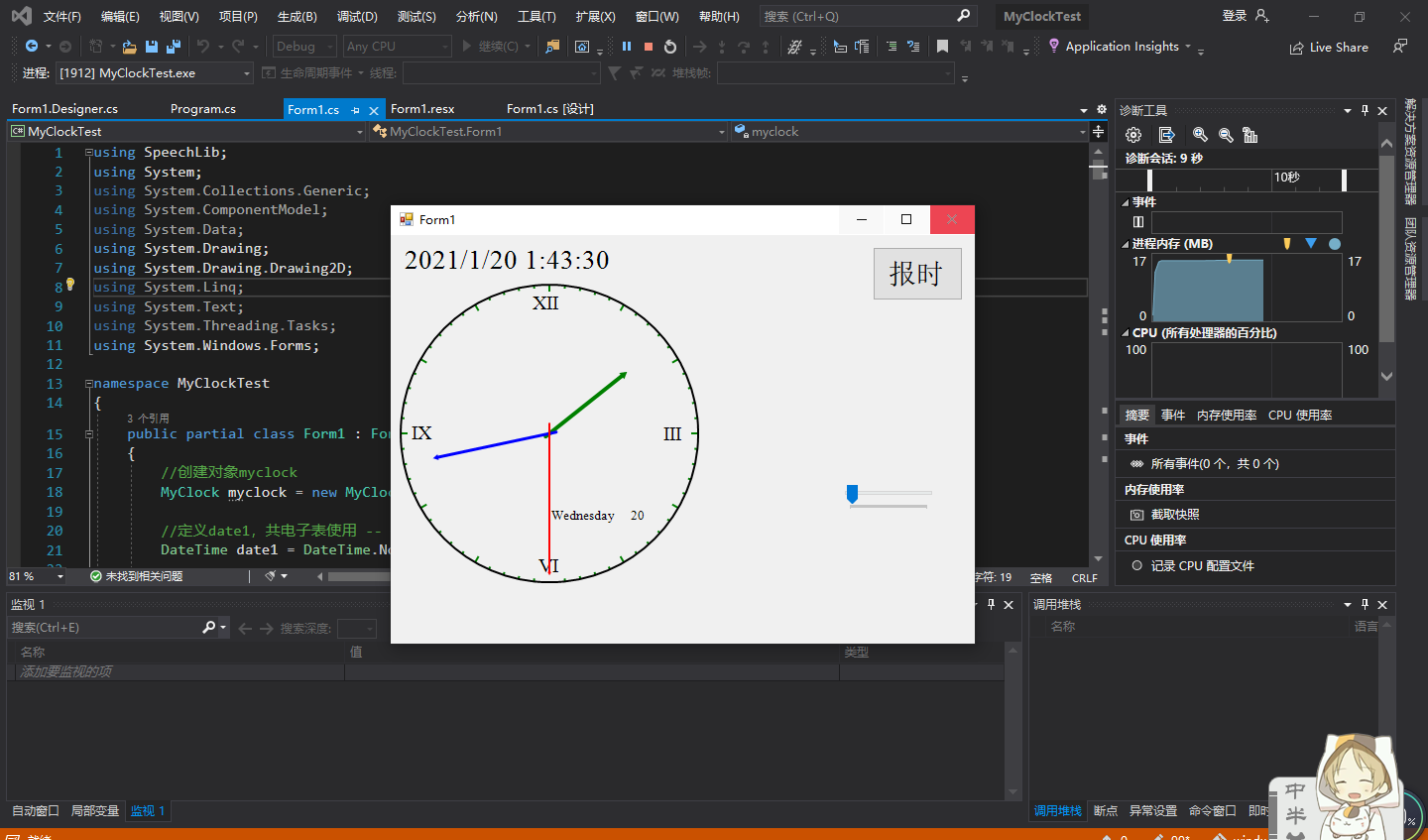Viewport: 1428px width, 840px height.
Task: Click the Restart debugging icon
Action: click(669, 46)
